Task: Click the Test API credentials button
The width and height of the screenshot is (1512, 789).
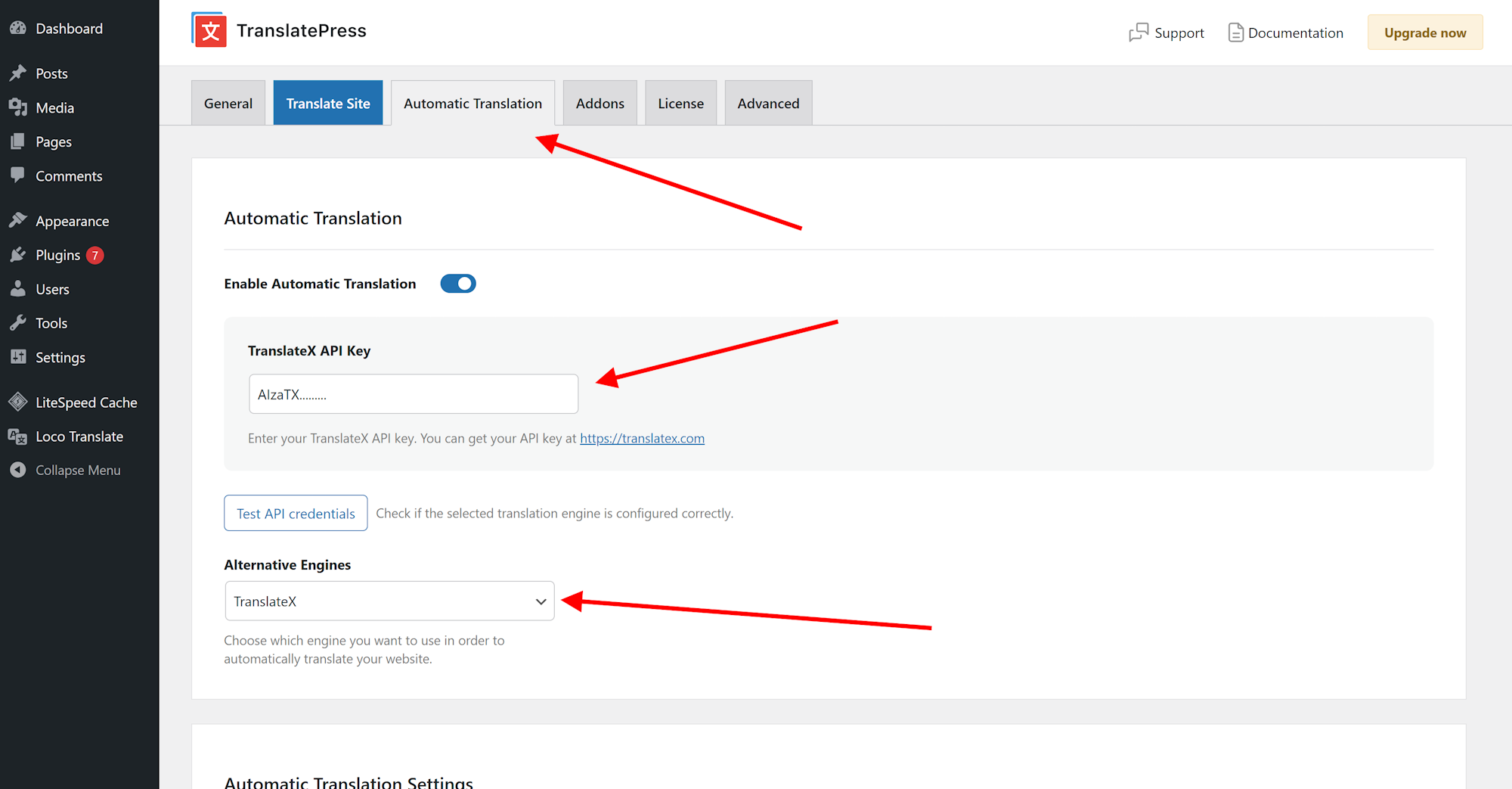Action: [x=296, y=513]
